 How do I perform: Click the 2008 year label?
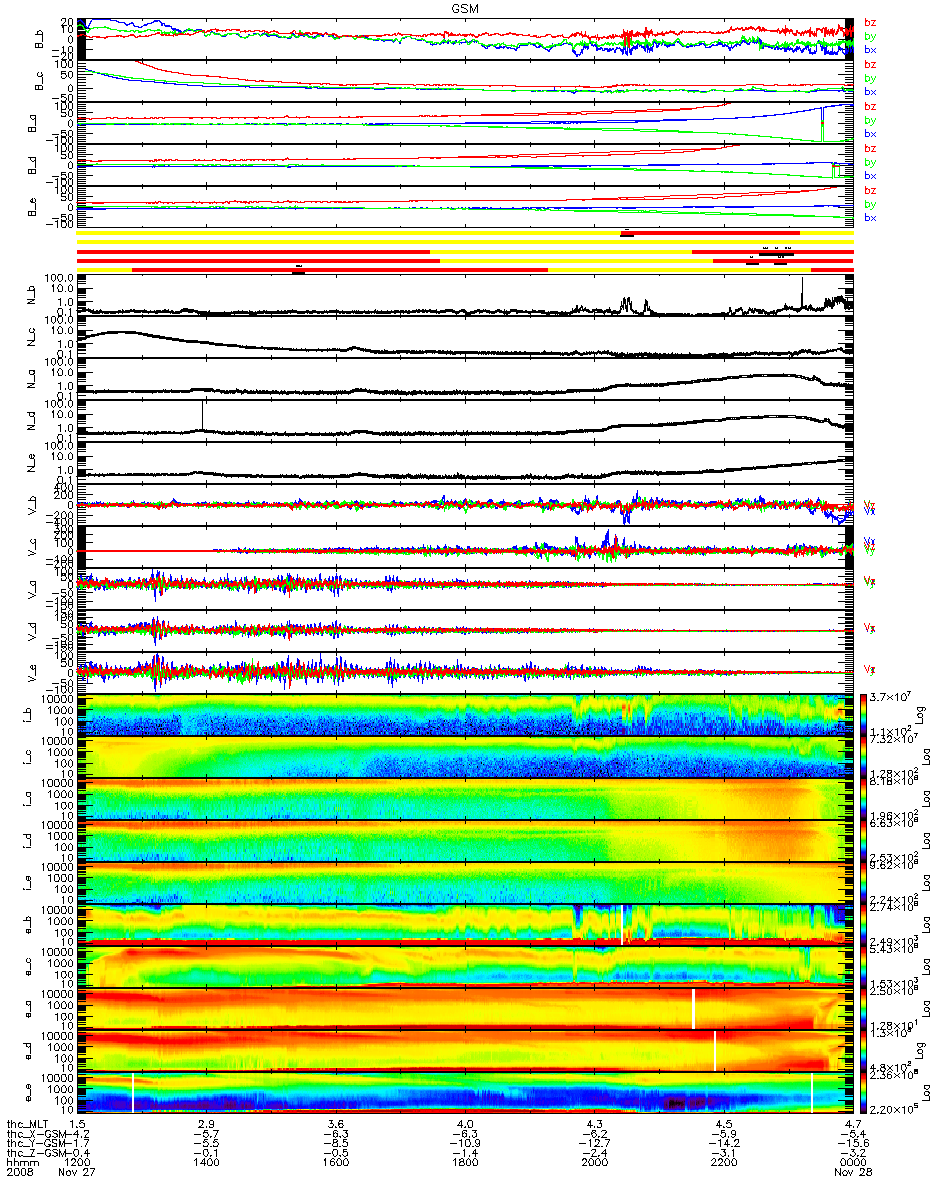coord(20,1172)
